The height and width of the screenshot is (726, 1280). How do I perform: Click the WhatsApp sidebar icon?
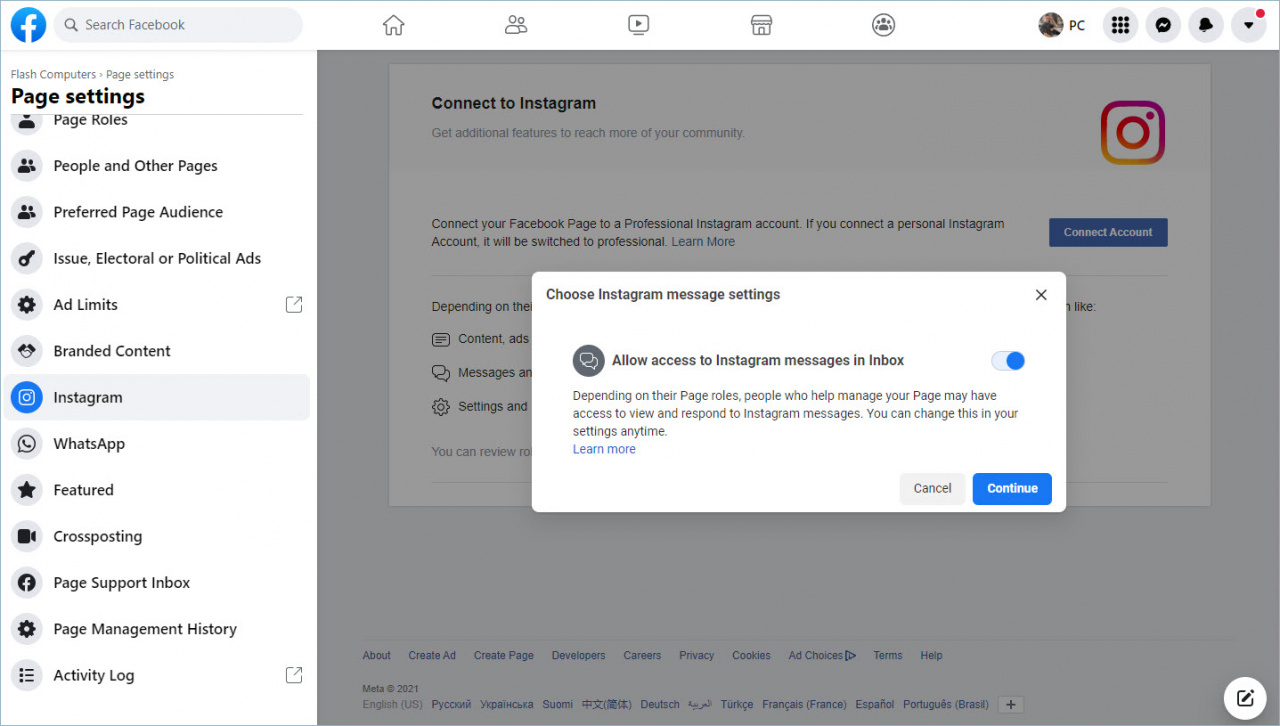[x=27, y=444]
